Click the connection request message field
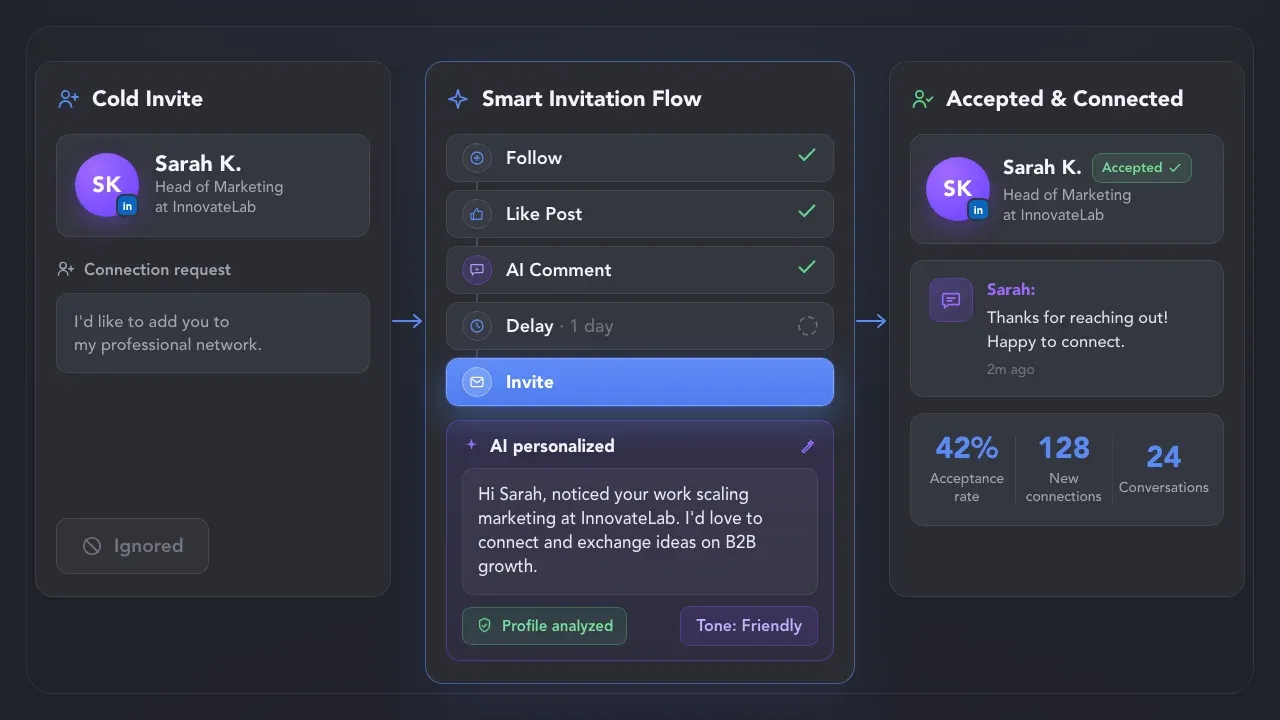 (213, 333)
